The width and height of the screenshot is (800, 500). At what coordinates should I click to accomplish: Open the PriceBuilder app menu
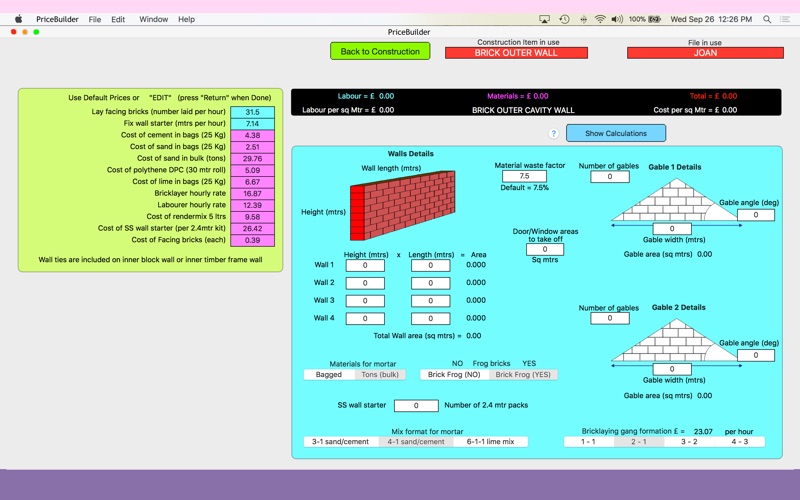click(57, 19)
